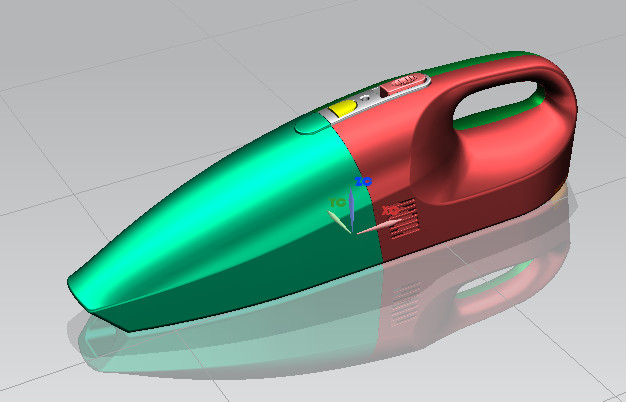Click the green release latch on nozzle
Screen dimensions: 626x402
(x=311, y=124)
